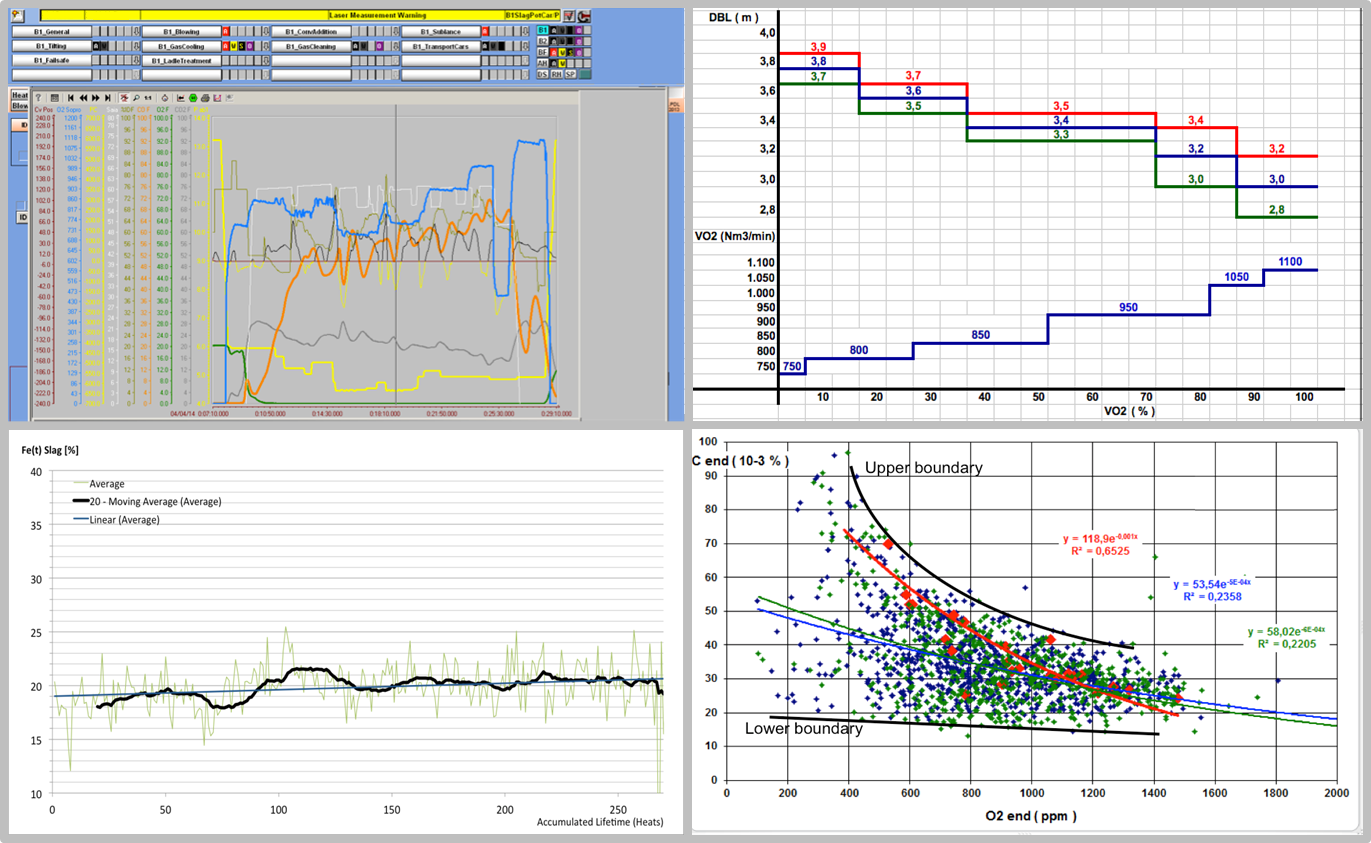Open the B1_TransportCars screen
The width and height of the screenshot is (1371, 843).
441,46
